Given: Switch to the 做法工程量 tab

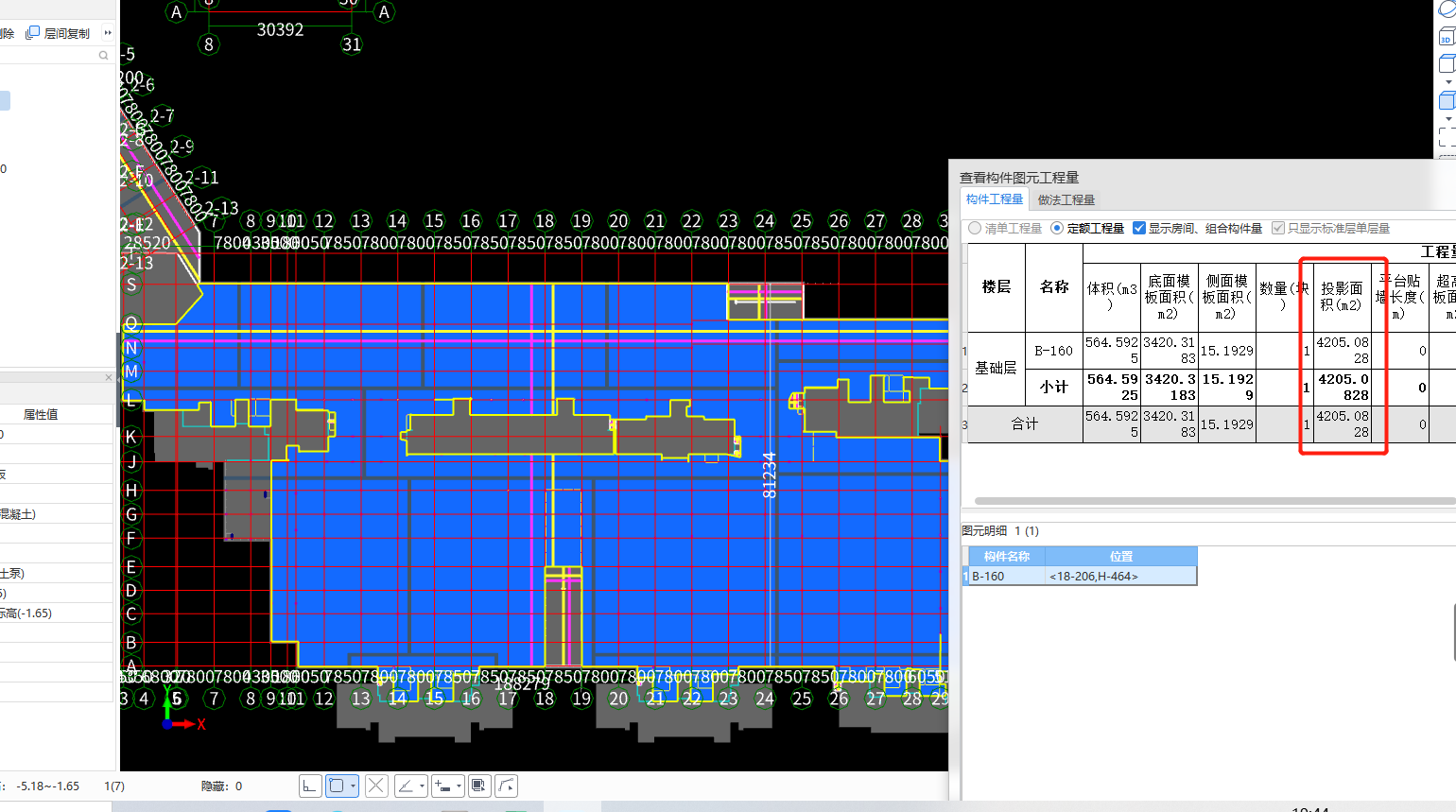Looking at the screenshot, I should [1066, 199].
